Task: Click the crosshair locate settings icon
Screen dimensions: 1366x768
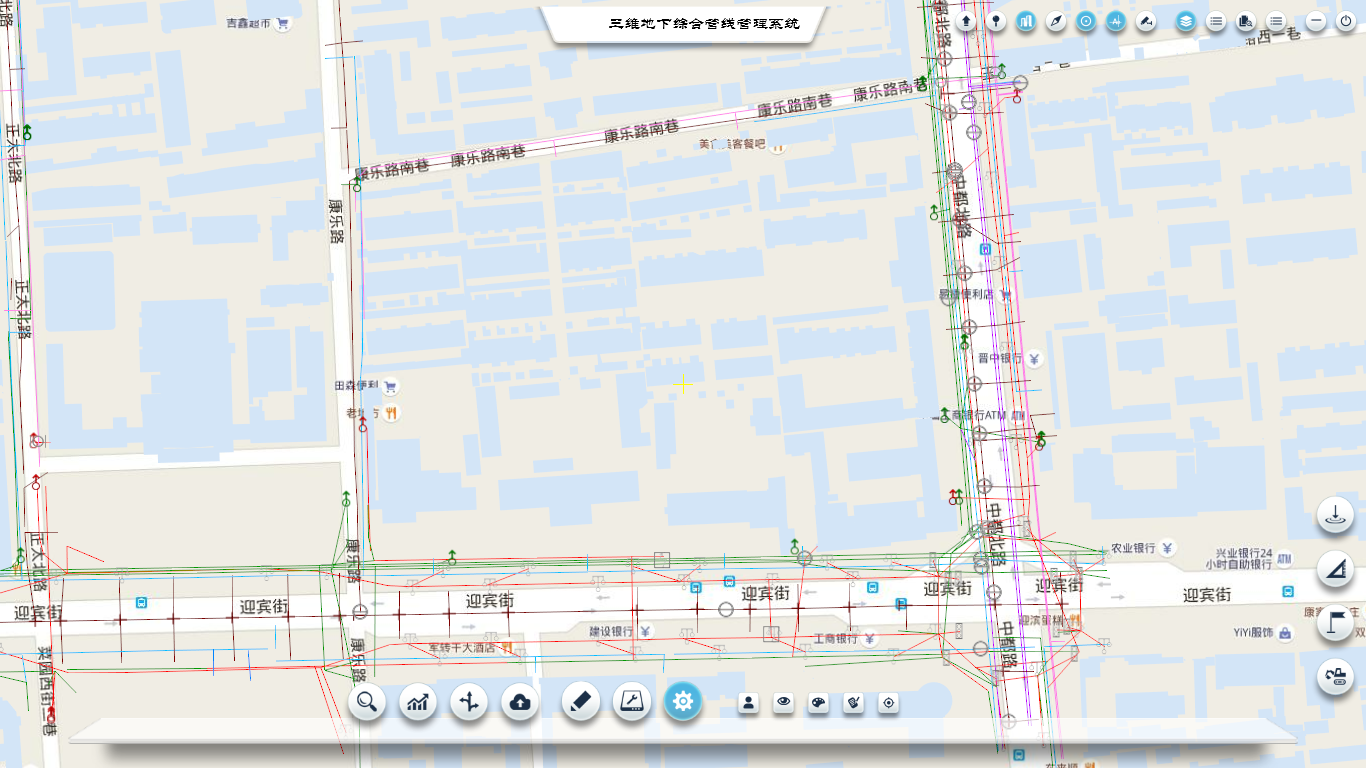Action: [888, 703]
